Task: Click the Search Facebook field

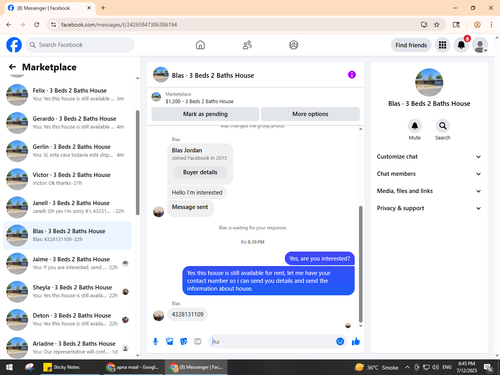Action: point(80,45)
